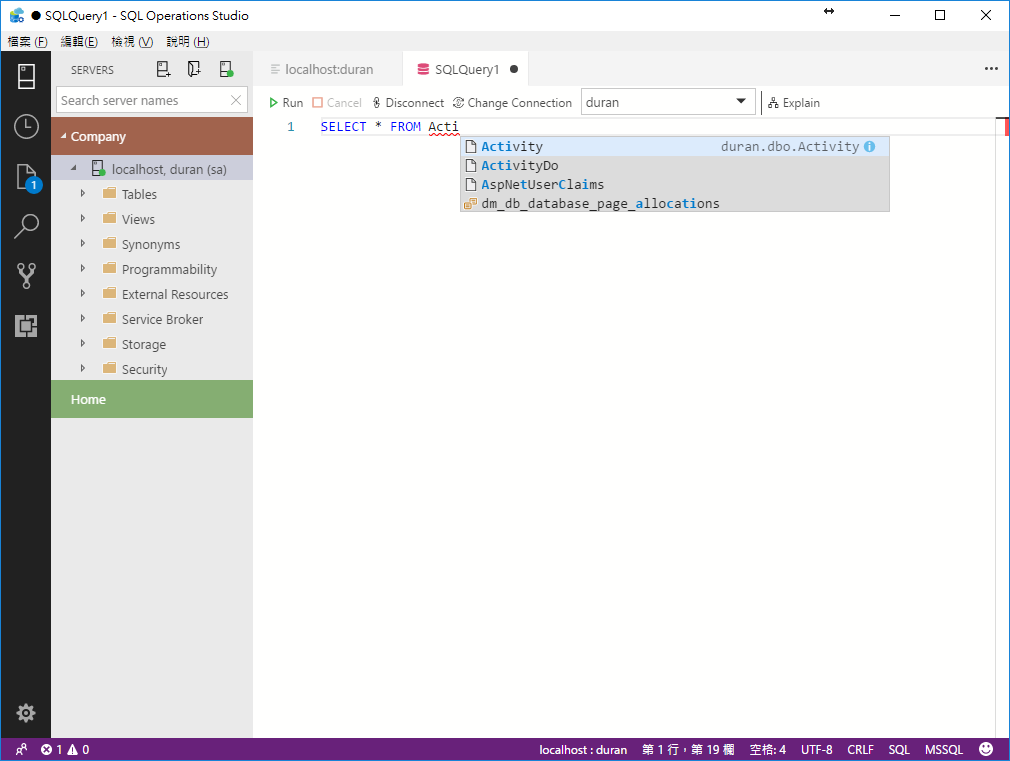Click CRLF line ending indicator
1010x761 pixels.
861,749
